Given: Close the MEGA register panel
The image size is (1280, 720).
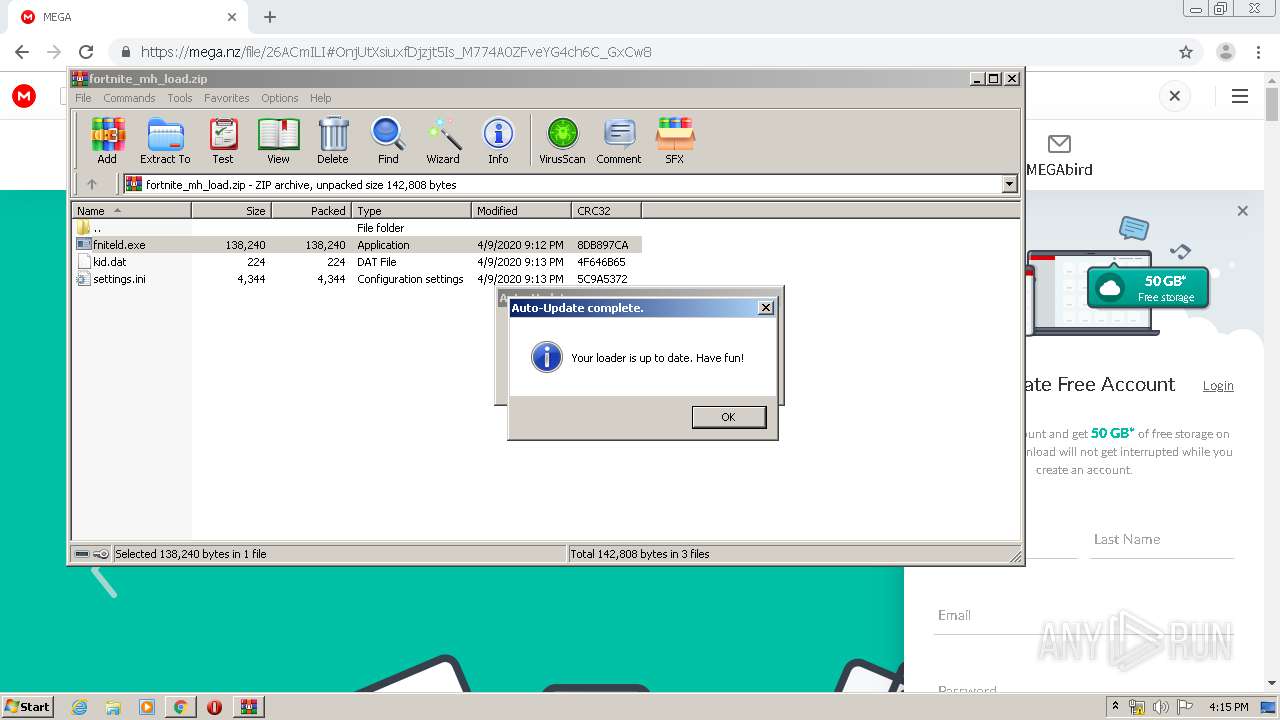Looking at the screenshot, I should [x=1243, y=211].
